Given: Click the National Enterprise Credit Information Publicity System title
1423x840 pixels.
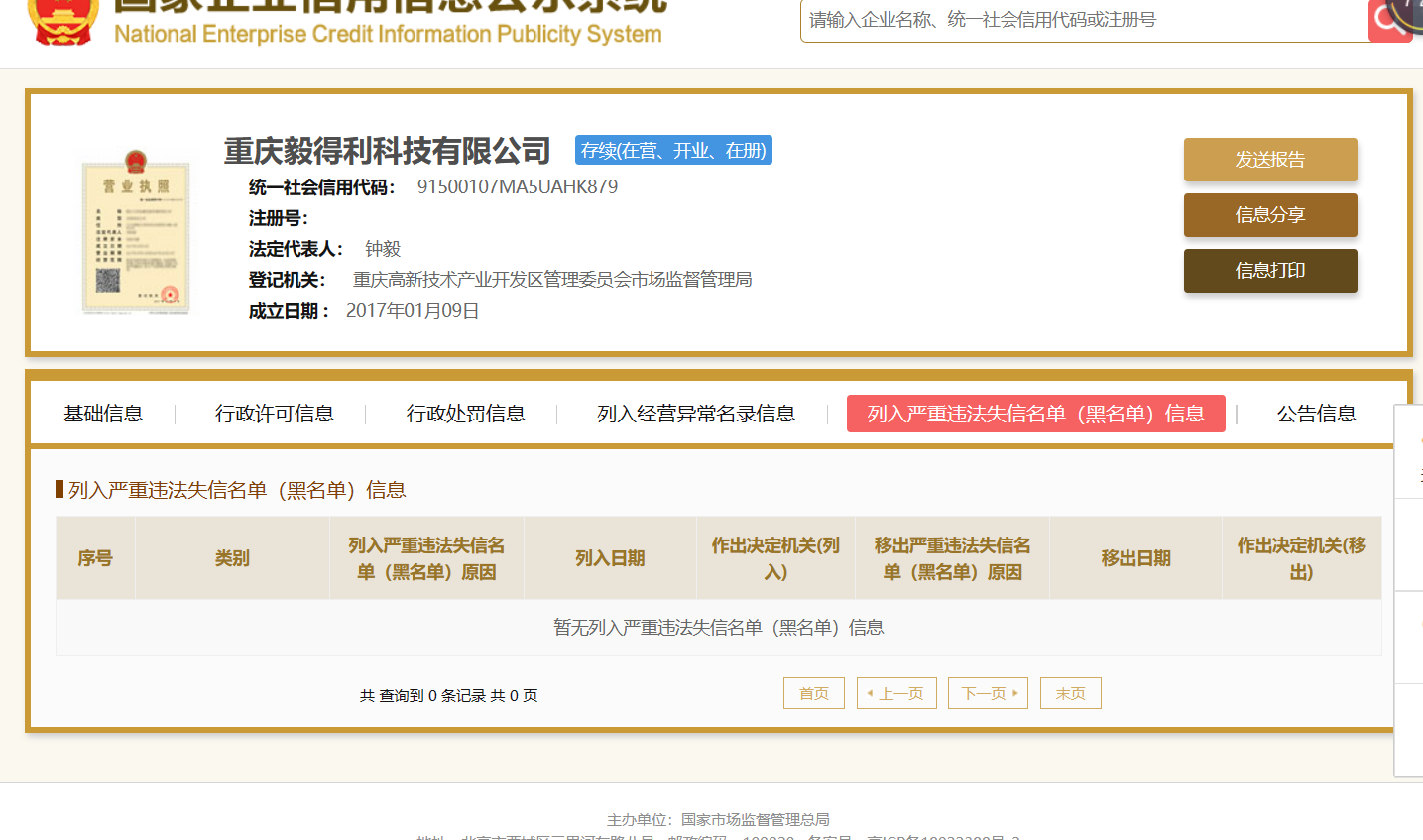Looking at the screenshot, I should tap(388, 34).
